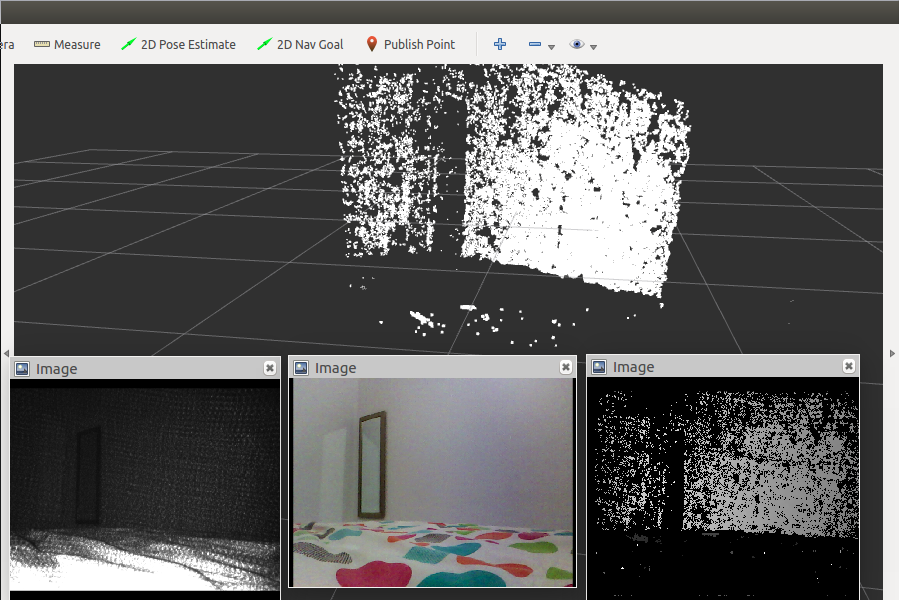This screenshot has height=600, width=899.
Task: Click the blue plus icon to add a tool
Action: 499,44
